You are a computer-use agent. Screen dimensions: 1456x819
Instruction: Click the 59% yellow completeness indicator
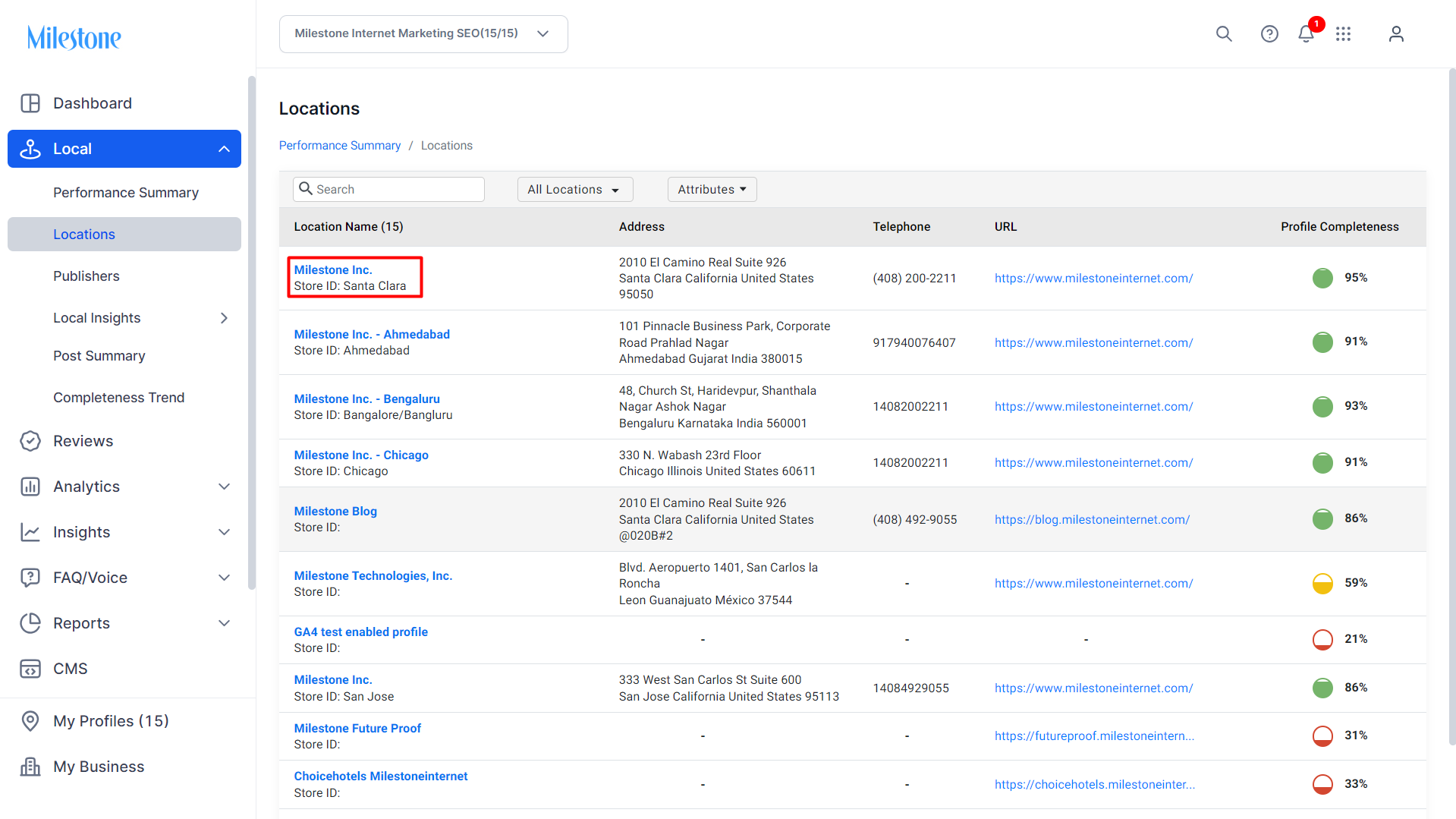pyautogui.click(x=1322, y=583)
